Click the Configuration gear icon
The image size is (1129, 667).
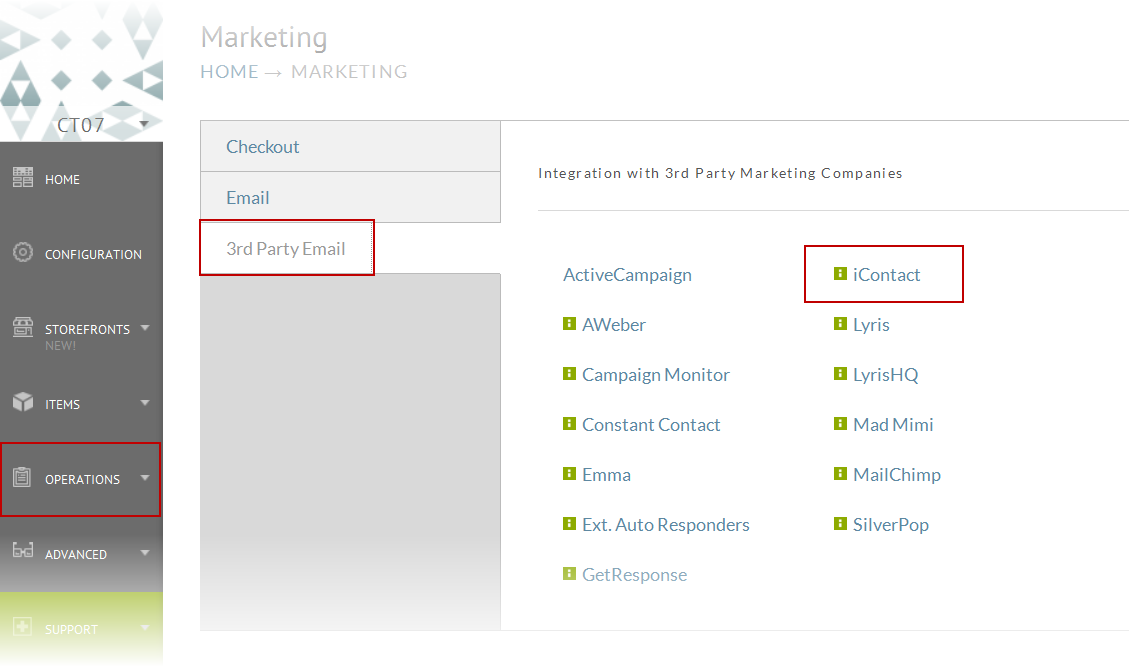[23, 252]
